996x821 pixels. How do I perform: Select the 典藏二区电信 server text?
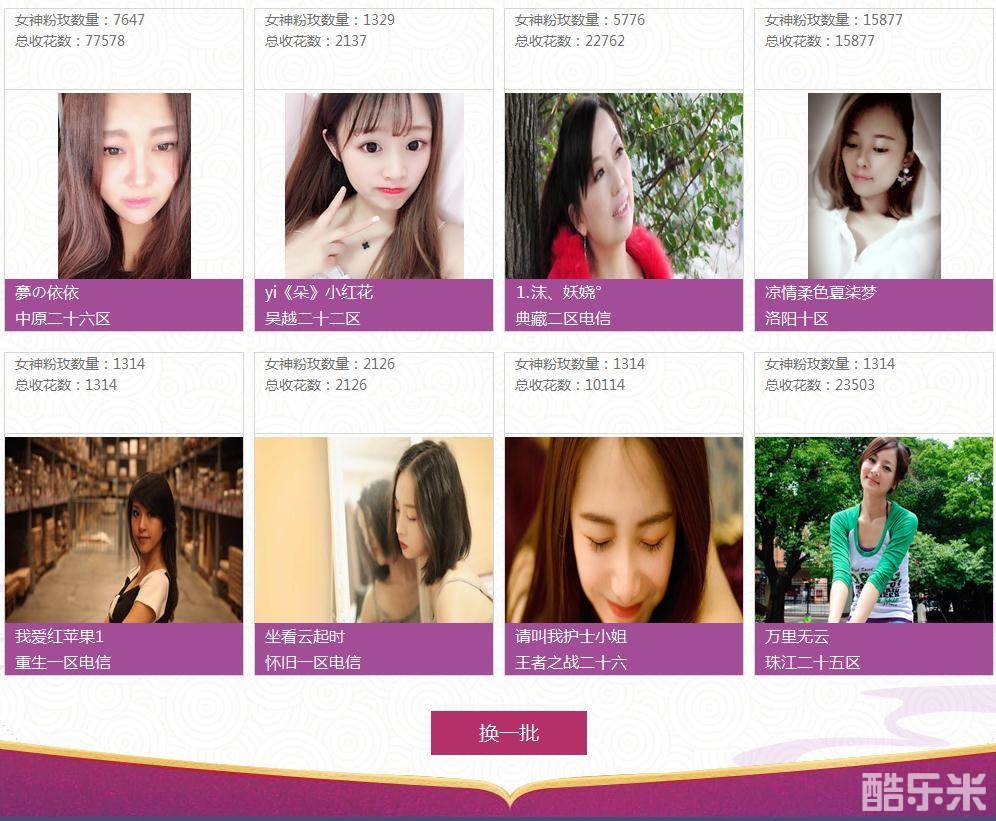tap(563, 318)
